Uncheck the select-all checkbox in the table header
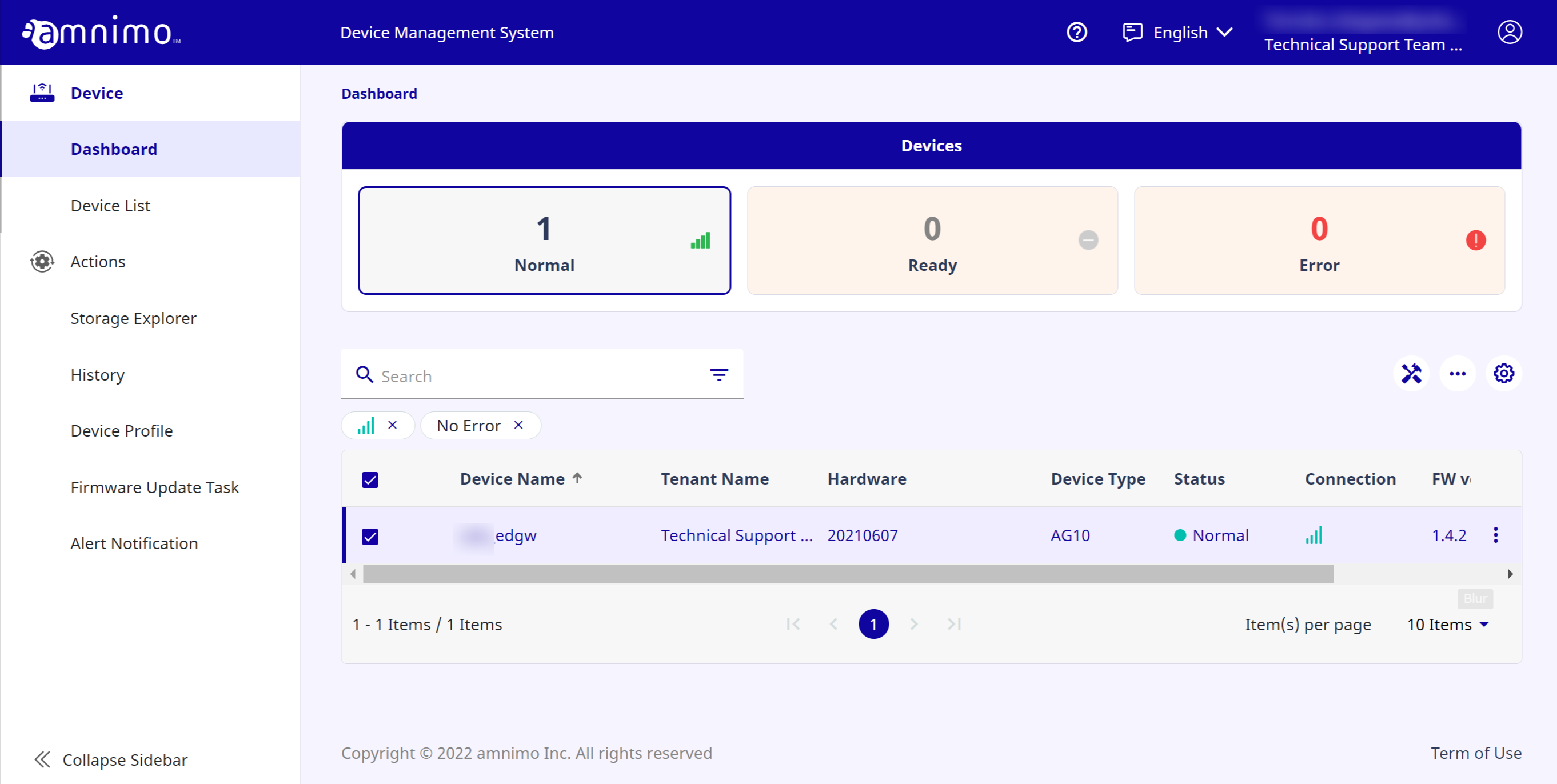Image resolution: width=1557 pixels, height=784 pixels. pos(369,479)
